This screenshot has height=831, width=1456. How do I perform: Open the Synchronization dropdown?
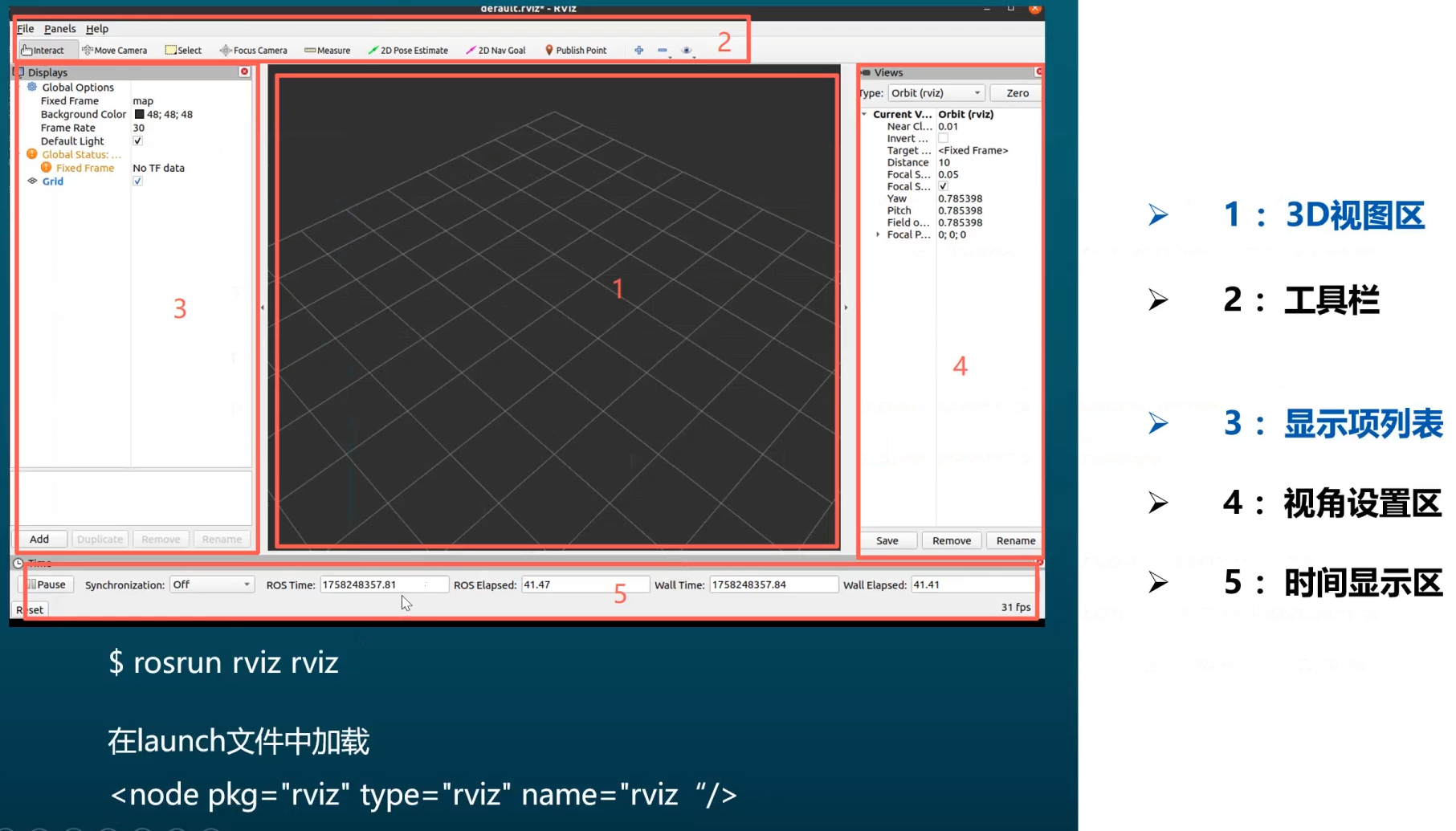click(x=211, y=585)
